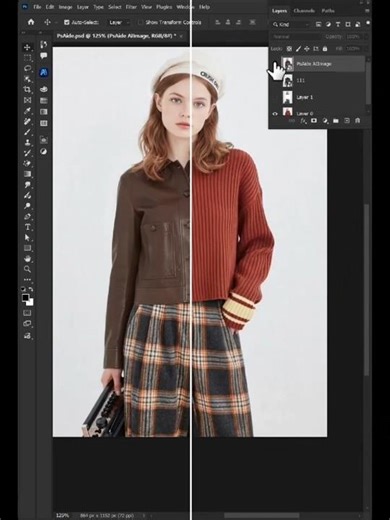Screen dimensions: 390x520
Task: Open the Layers panel menu
Action: pyautogui.click(x=367, y=11)
